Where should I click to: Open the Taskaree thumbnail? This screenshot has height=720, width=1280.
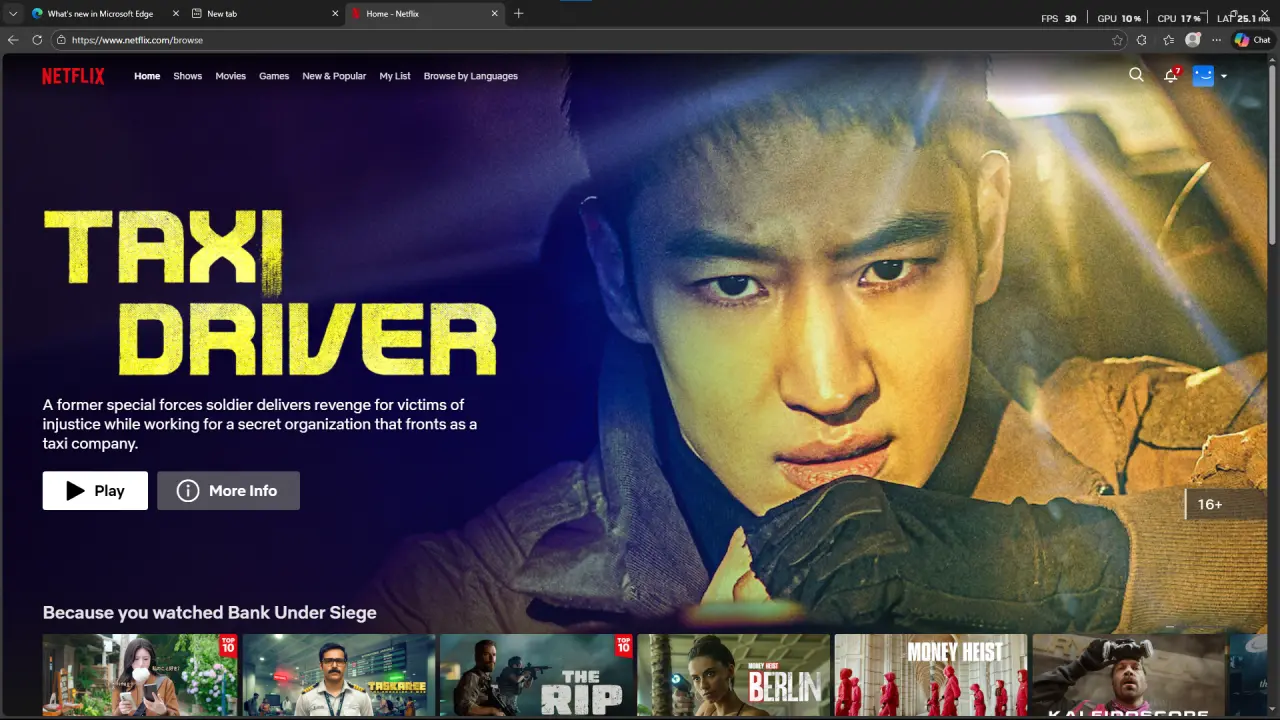(339, 675)
